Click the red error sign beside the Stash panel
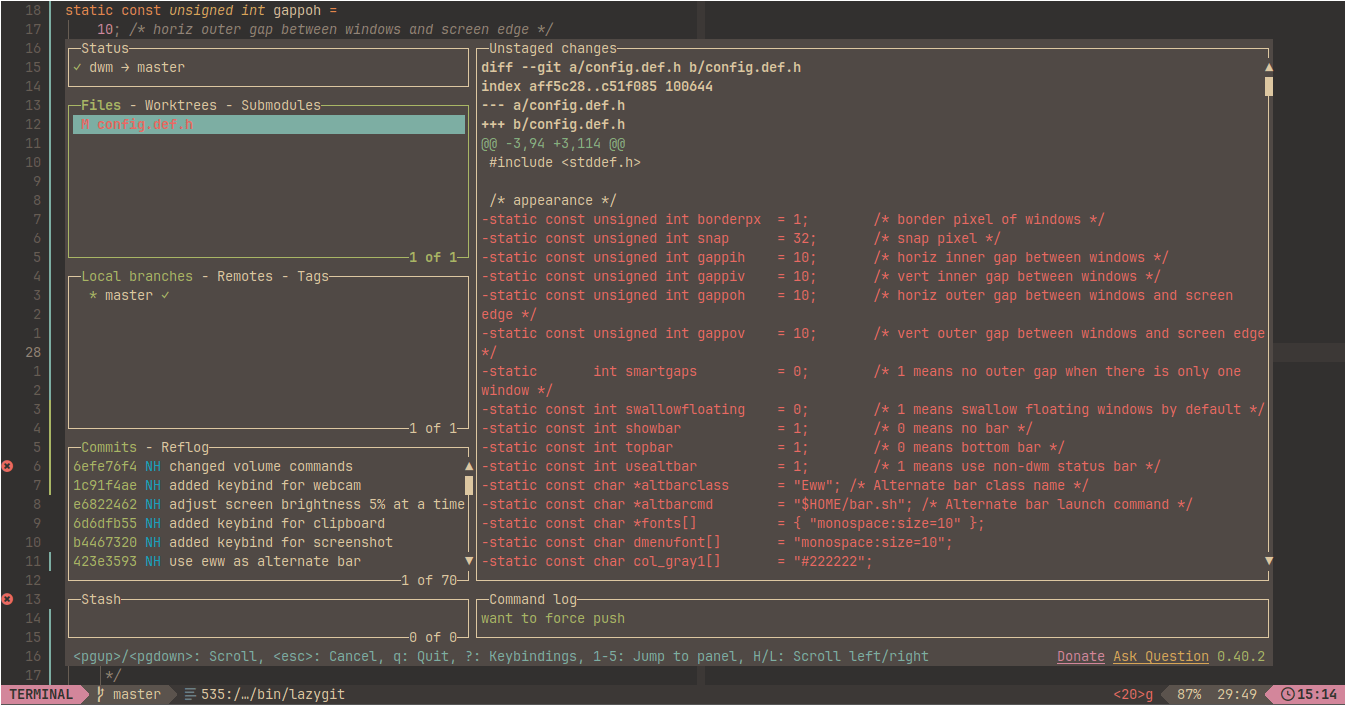The height and width of the screenshot is (706, 1346). click(x=6, y=599)
